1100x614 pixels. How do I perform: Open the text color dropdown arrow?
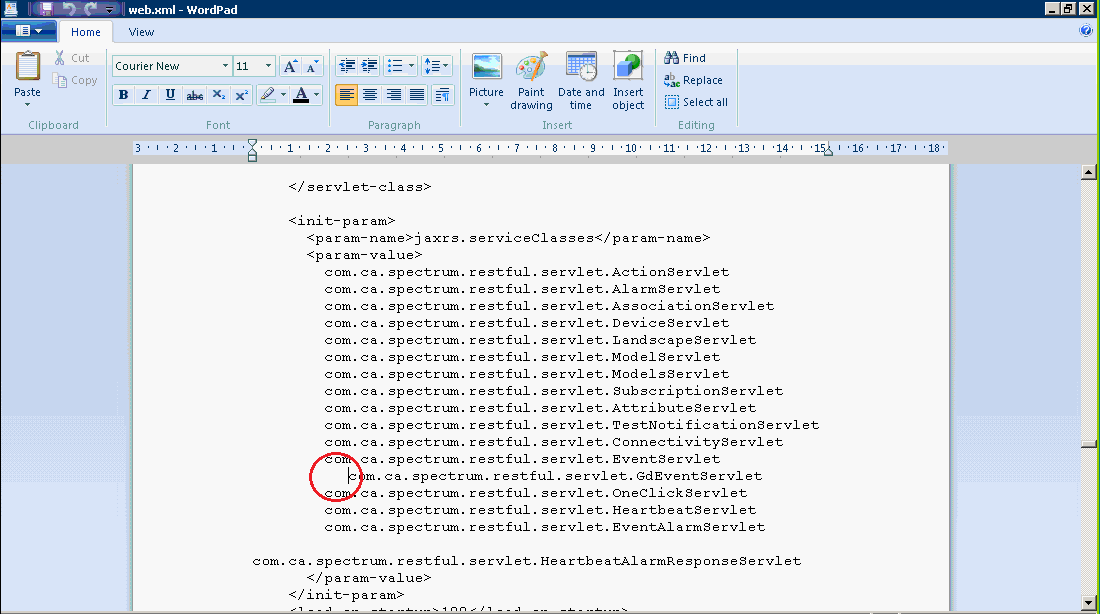316,95
